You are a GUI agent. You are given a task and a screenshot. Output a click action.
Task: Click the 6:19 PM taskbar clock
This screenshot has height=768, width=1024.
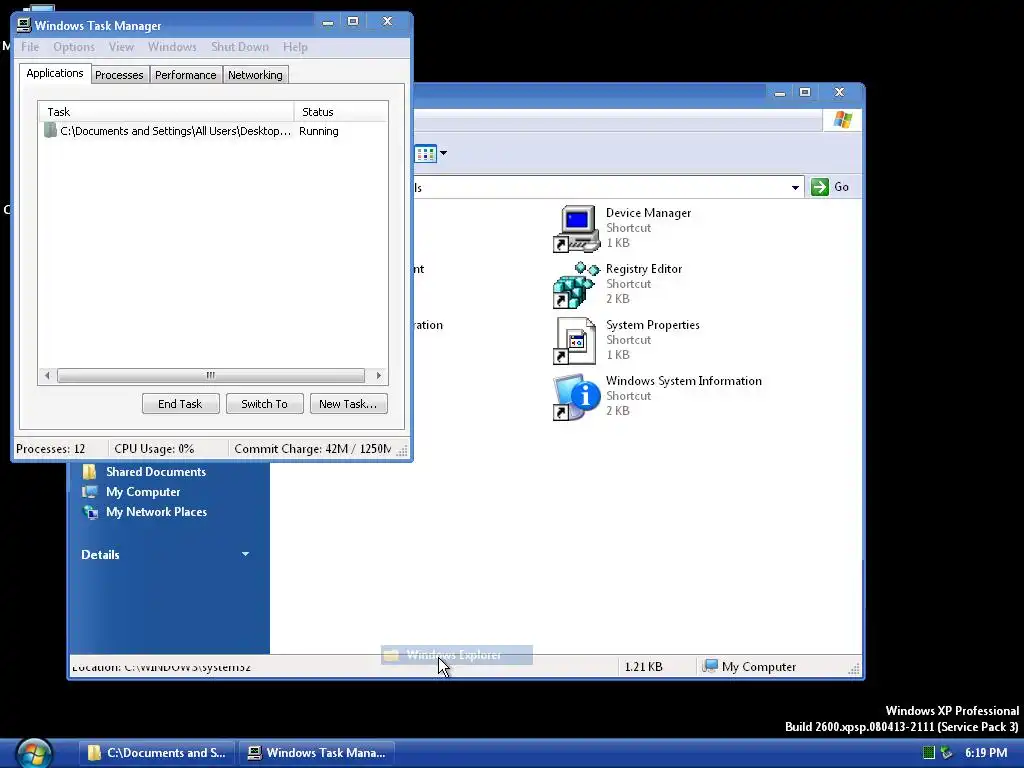tap(986, 753)
